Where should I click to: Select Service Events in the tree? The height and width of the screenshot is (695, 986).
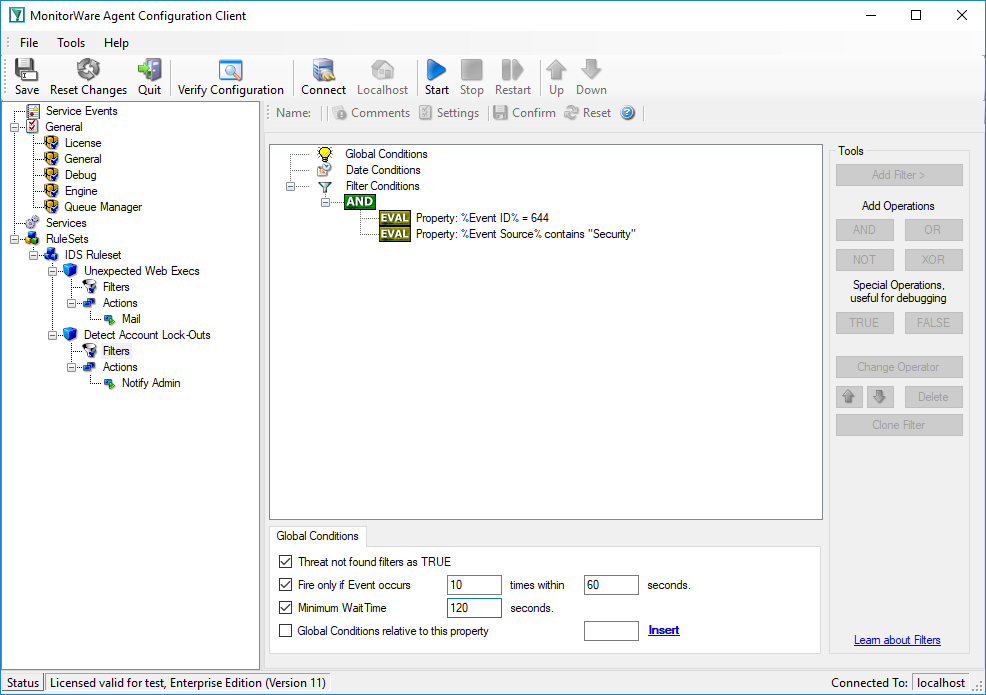pos(81,111)
